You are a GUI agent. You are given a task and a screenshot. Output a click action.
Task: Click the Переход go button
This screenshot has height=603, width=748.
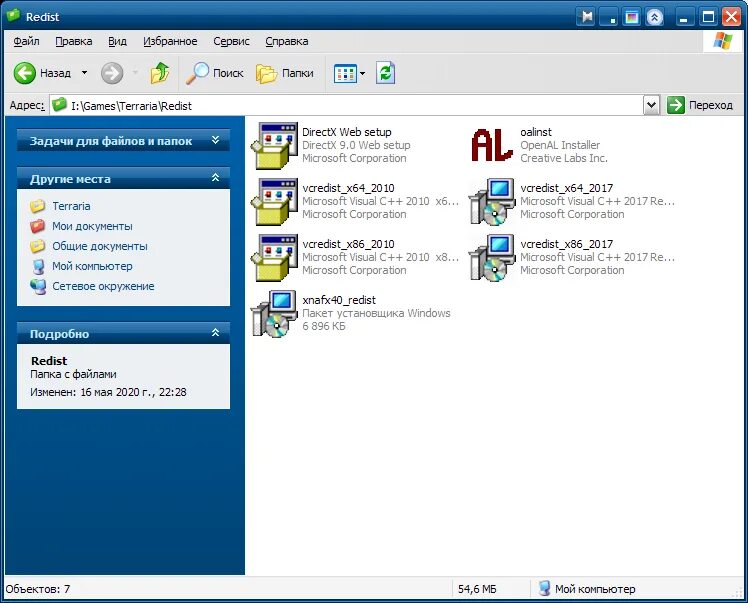coord(700,105)
